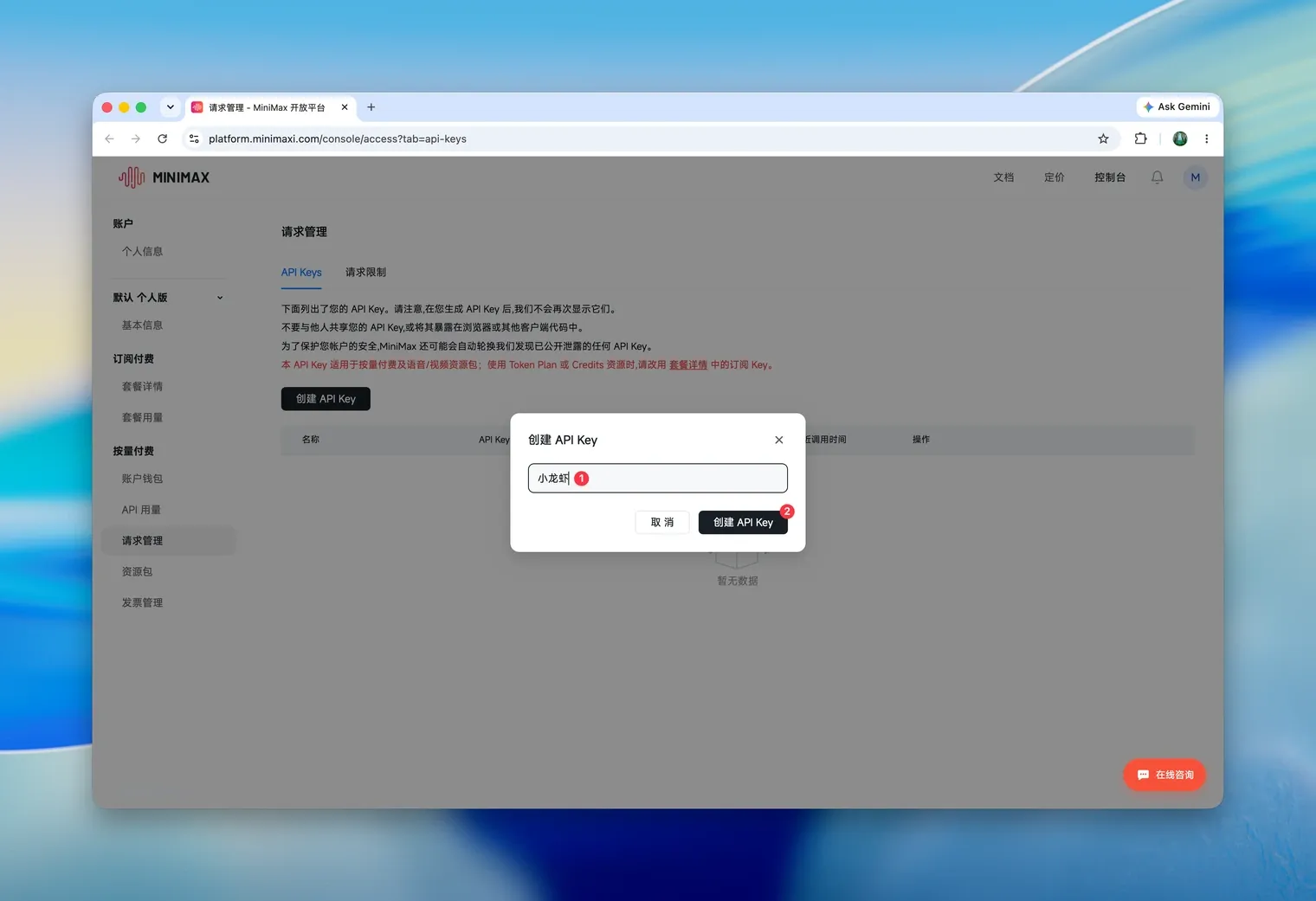Open 套餐用量 in sidebar

click(142, 418)
